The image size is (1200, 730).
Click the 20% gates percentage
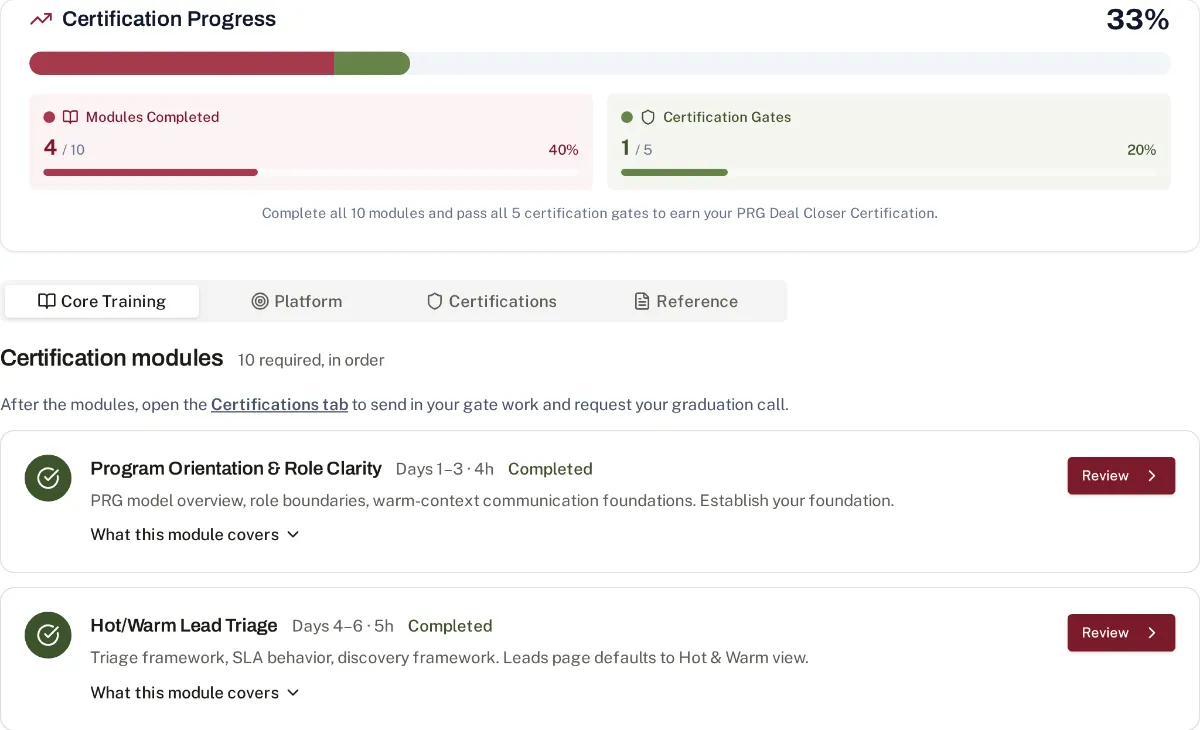point(1141,150)
